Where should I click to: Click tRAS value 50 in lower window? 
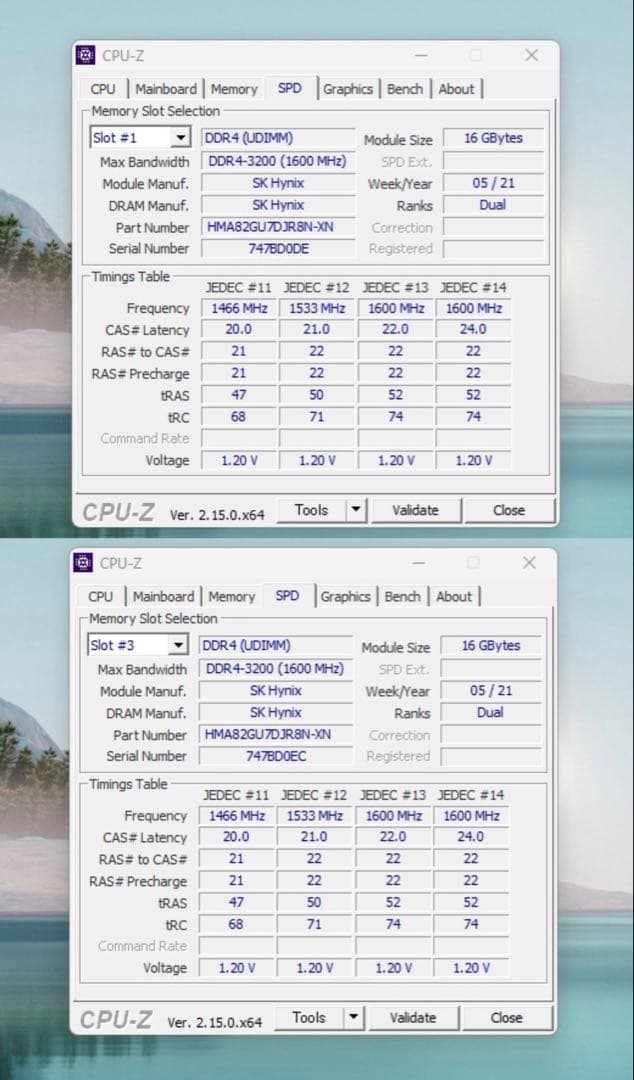coord(314,902)
